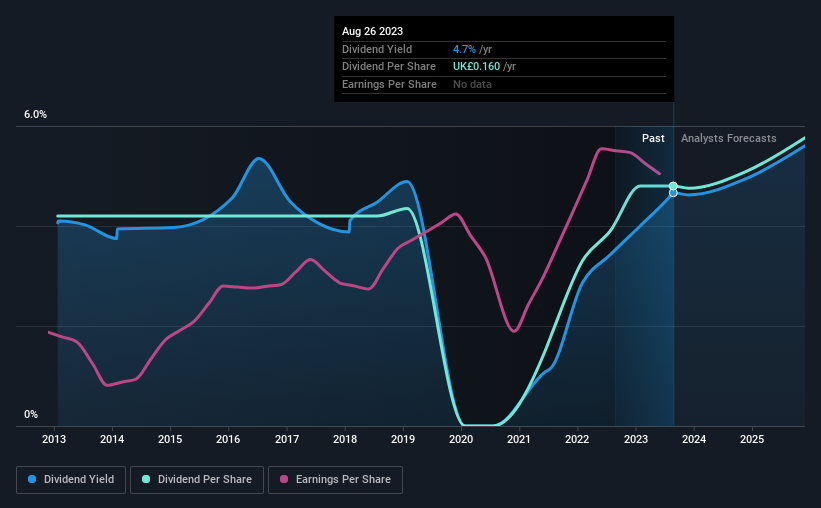Click the 2015 x-axis label
This screenshot has height=508, width=821.
click(170, 439)
